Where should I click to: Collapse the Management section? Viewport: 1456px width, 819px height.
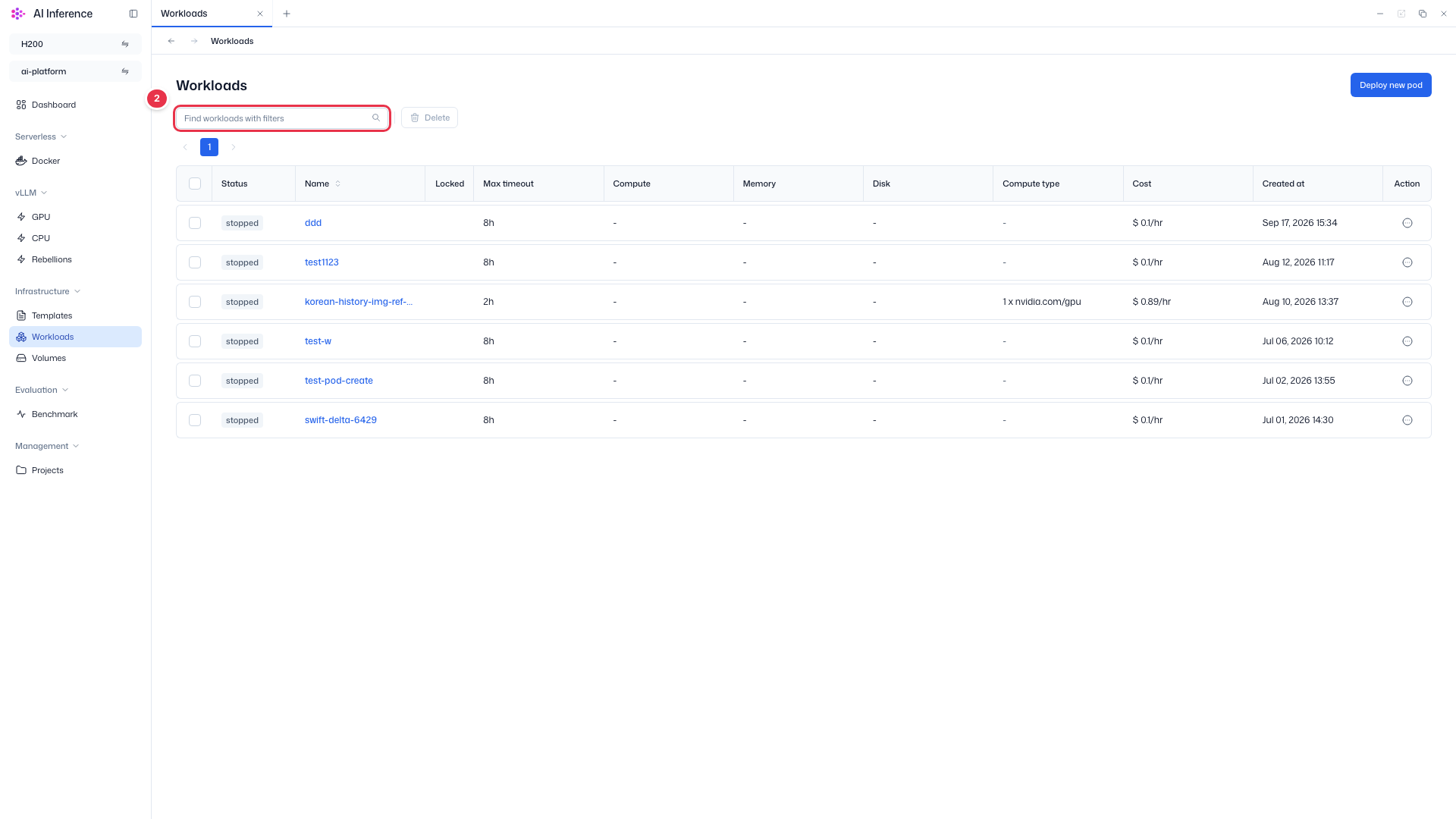(47, 446)
